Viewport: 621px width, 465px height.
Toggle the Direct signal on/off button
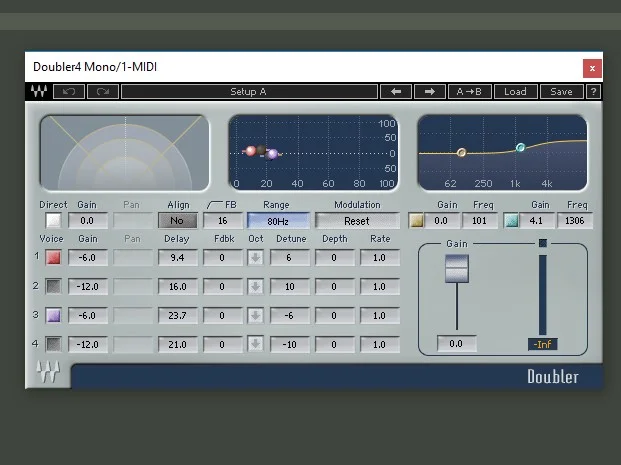click(53, 221)
